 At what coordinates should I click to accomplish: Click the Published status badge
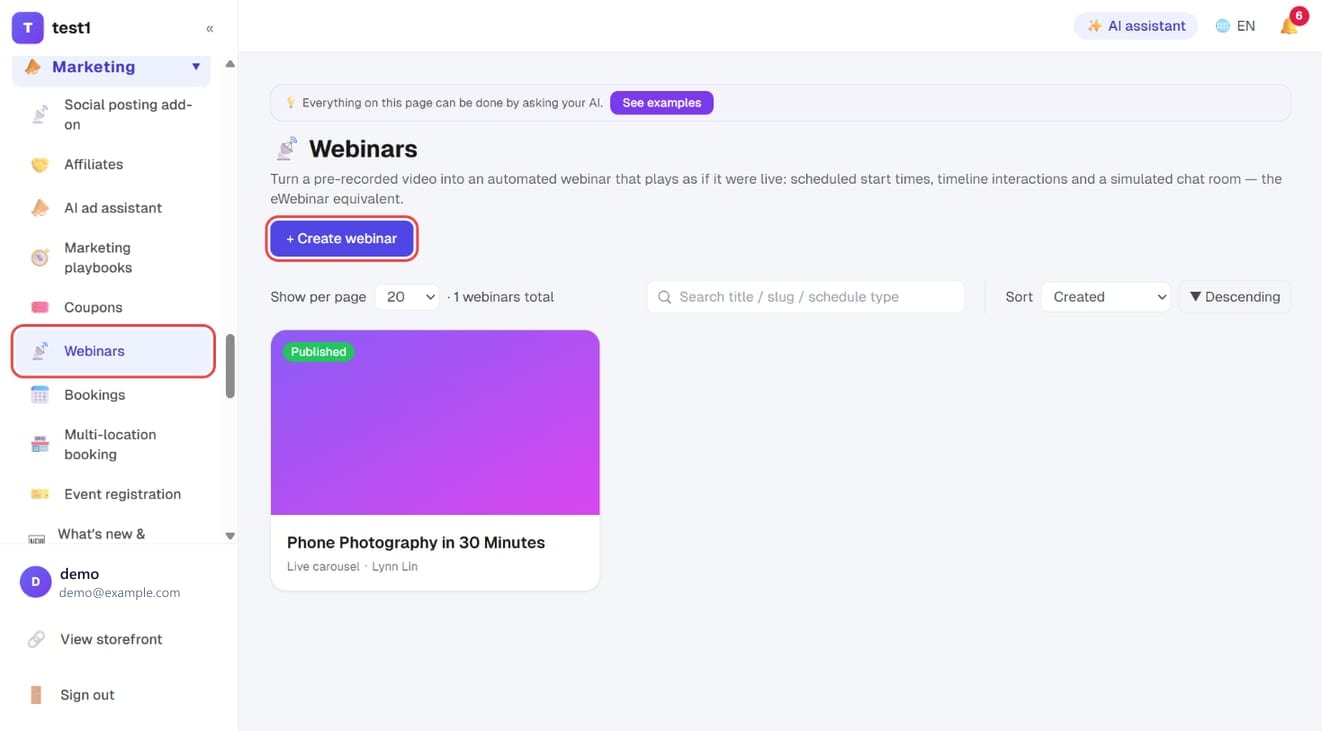click(x=318, y=352)
